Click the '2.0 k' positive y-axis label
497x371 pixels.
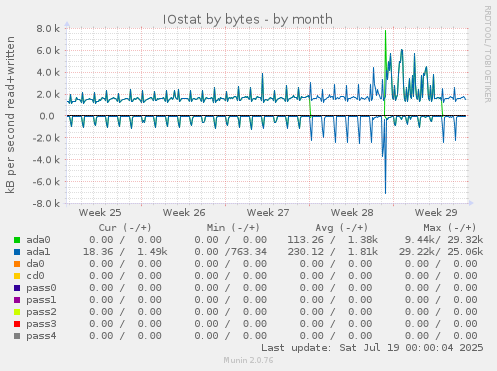pyautogui.click(x=48, y=94)
